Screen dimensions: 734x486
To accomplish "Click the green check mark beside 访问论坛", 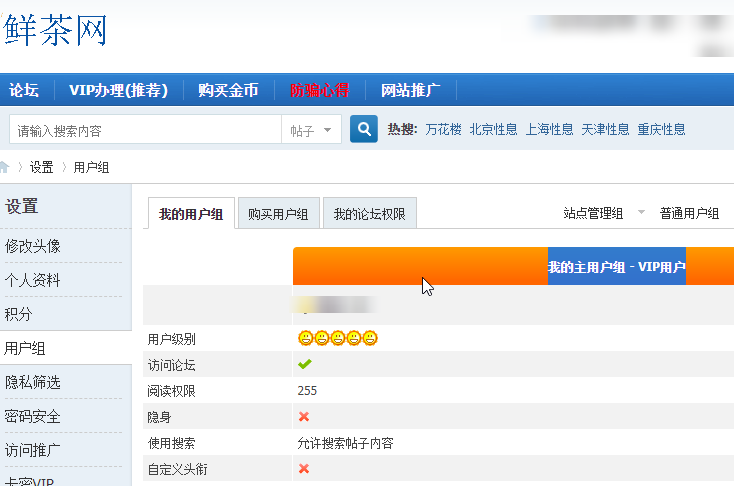I will coord(305,364).
